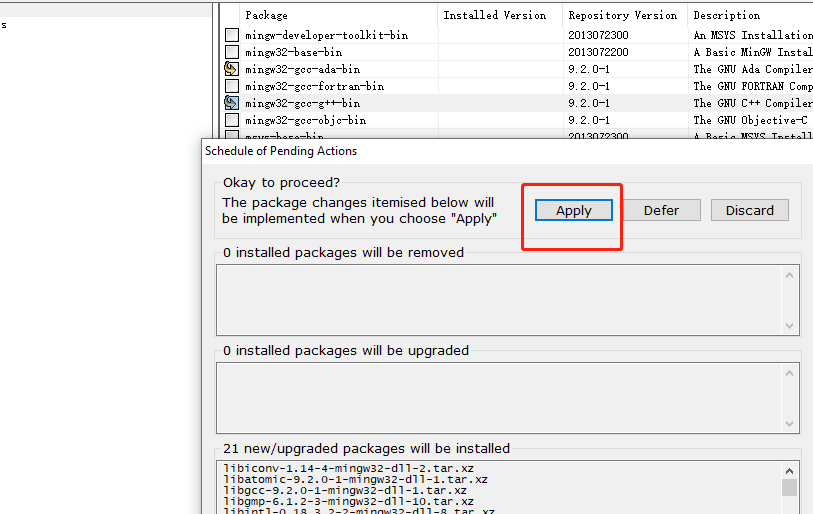Screen dimensions: 813x514
Task: Select the mingw32-gcc-objc-bin package name
Action: click(x=305, y=121)
